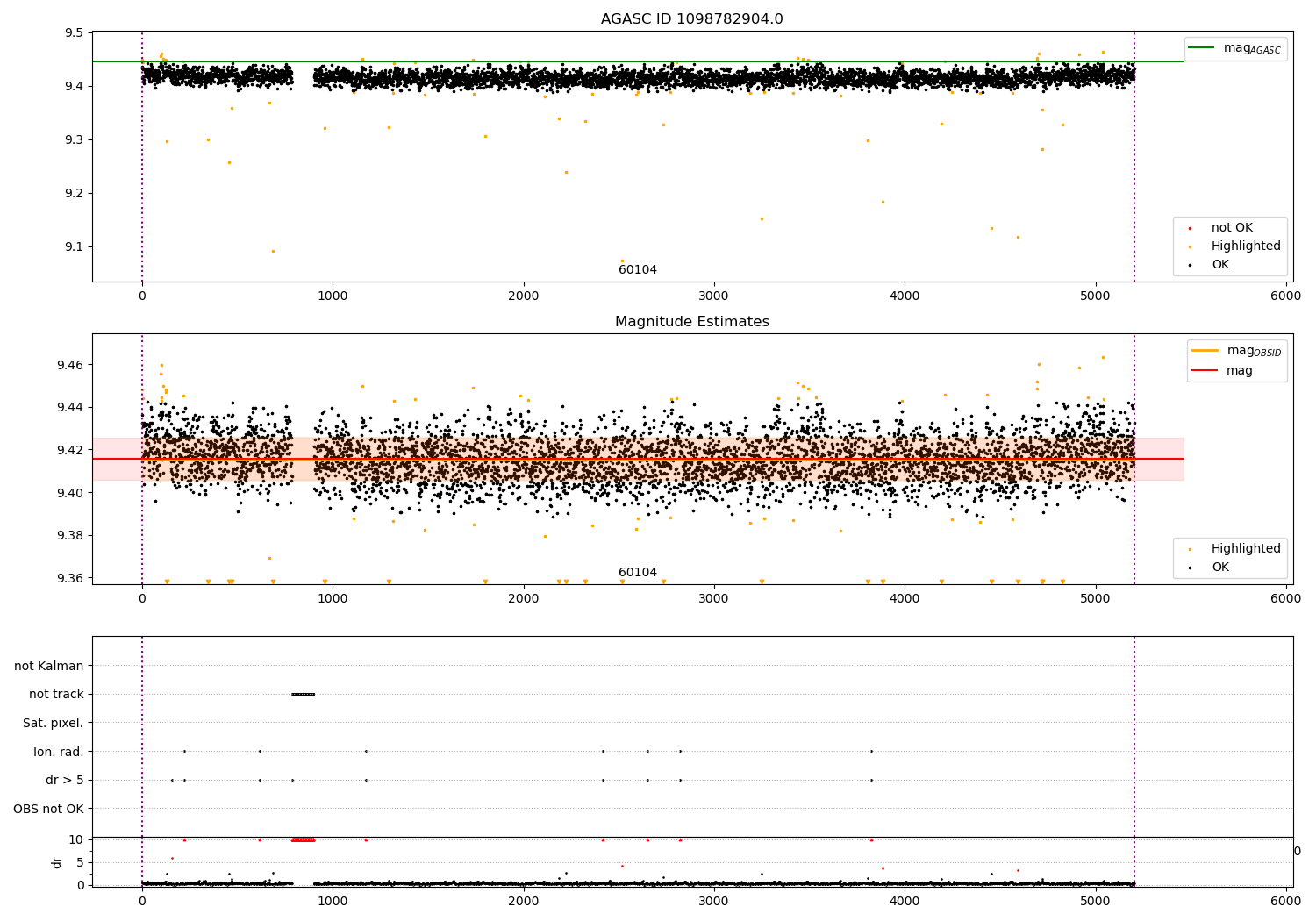Screen dimensions: 1316x921
Task: Select the orange mag OBSID legend line
Action: click(1205, 350)
